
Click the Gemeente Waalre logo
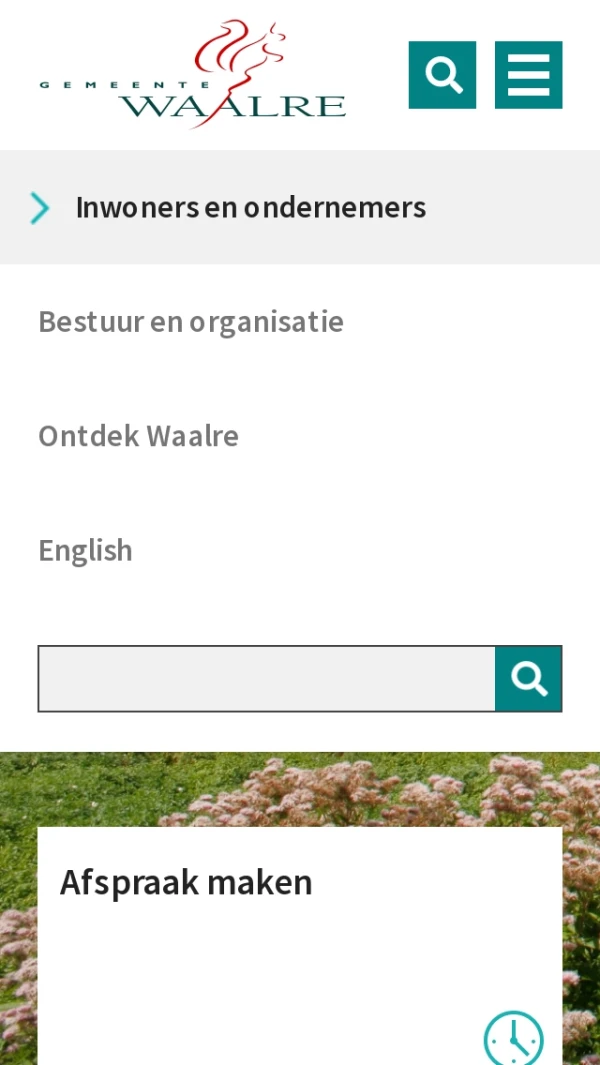point(193,75)
